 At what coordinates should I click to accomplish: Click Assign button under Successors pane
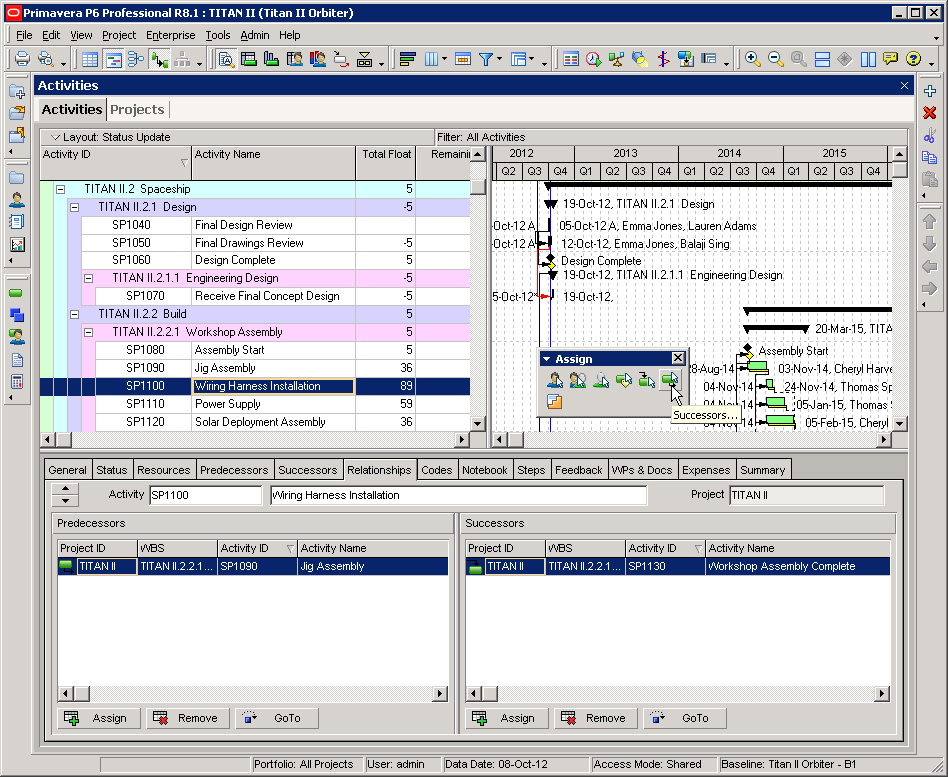(x=507, y=718)
